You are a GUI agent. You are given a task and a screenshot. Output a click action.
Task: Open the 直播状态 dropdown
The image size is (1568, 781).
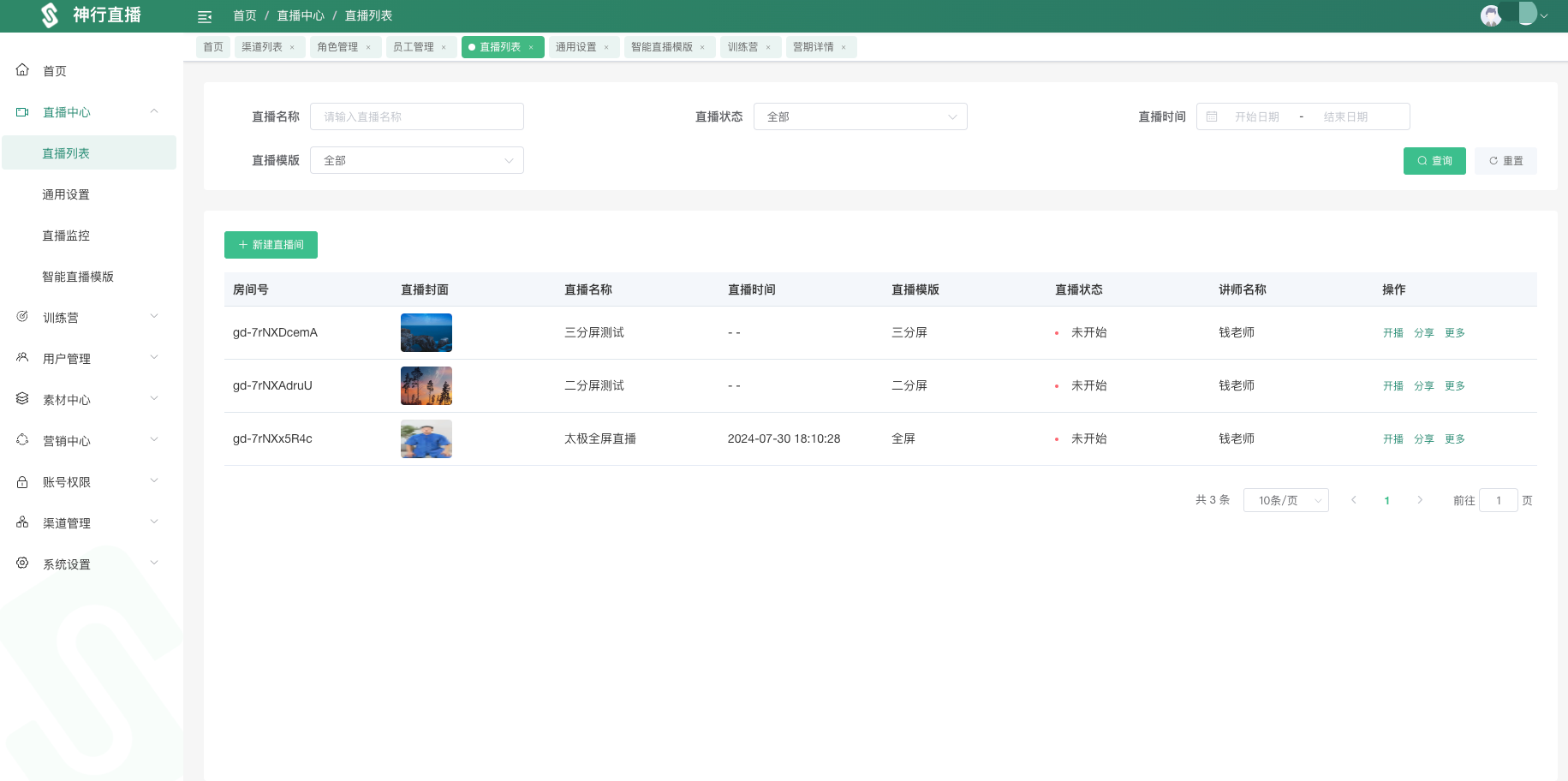(x=860, y=116)
